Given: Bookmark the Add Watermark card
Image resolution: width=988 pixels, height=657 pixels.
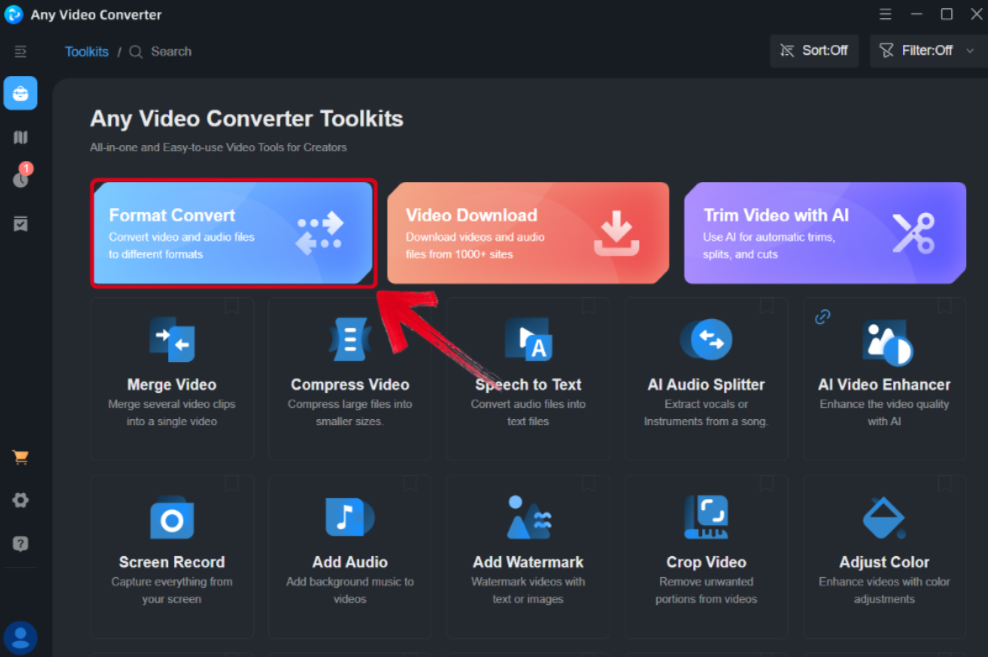Looking at the screenshot, I should point(589,484).
